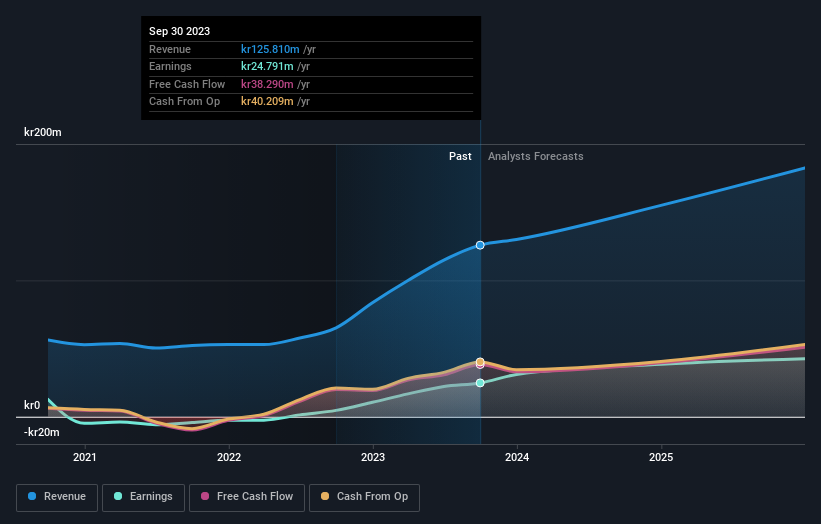Image resolution: width=821 pixels, height=524 pixels.
Task: Click the Free Cash Flow label in tooltip
Action: pyautogui.click(x=187, y=84)
